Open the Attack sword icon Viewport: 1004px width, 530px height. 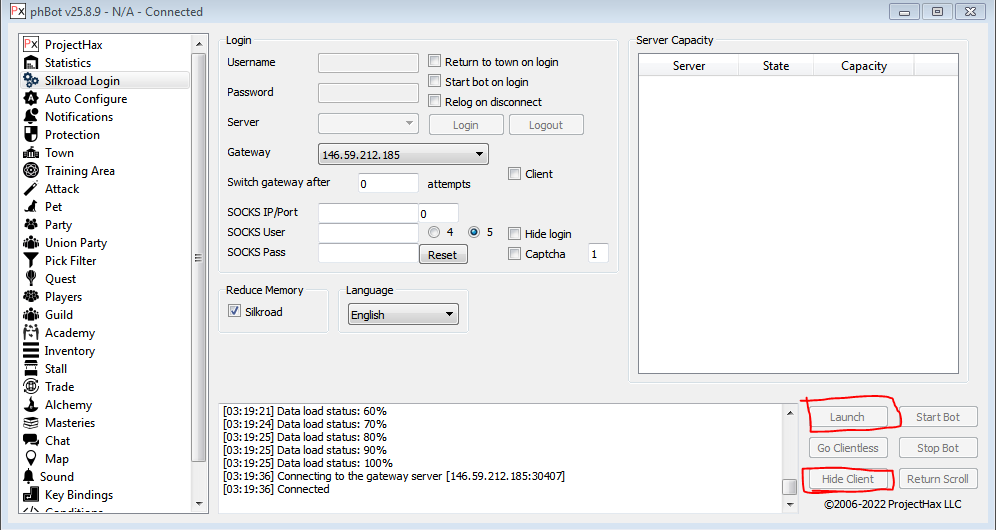click(31, 189)
